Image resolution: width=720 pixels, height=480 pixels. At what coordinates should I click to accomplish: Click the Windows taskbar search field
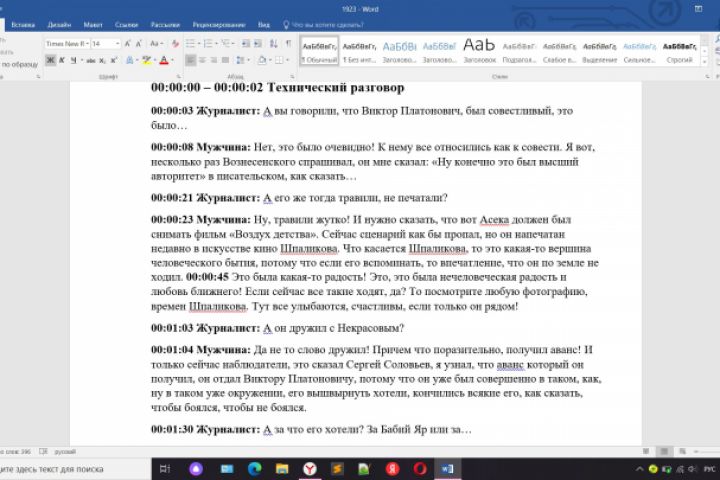pos(76,469)
